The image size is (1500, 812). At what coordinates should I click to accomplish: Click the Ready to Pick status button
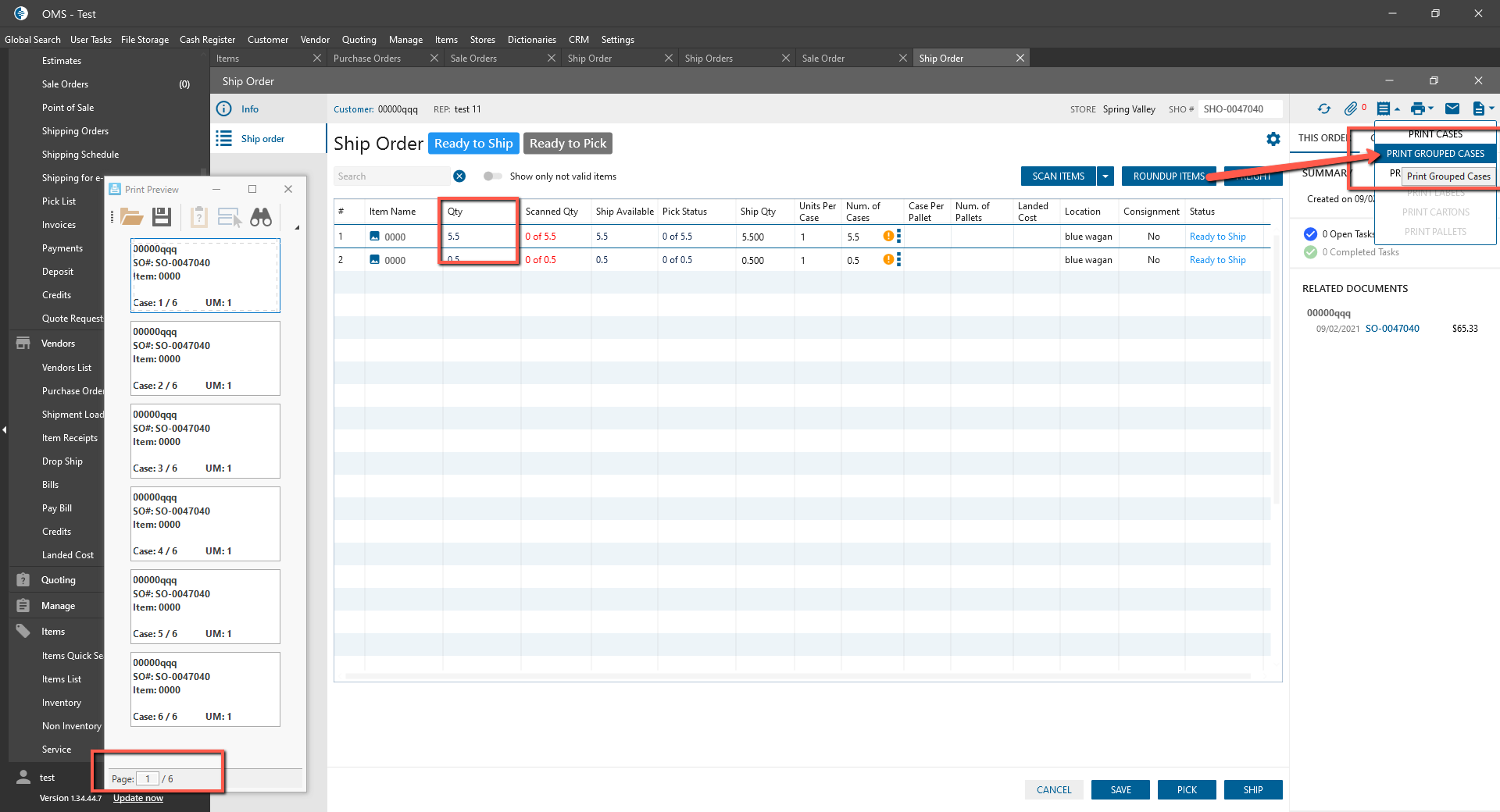point(568,144)
